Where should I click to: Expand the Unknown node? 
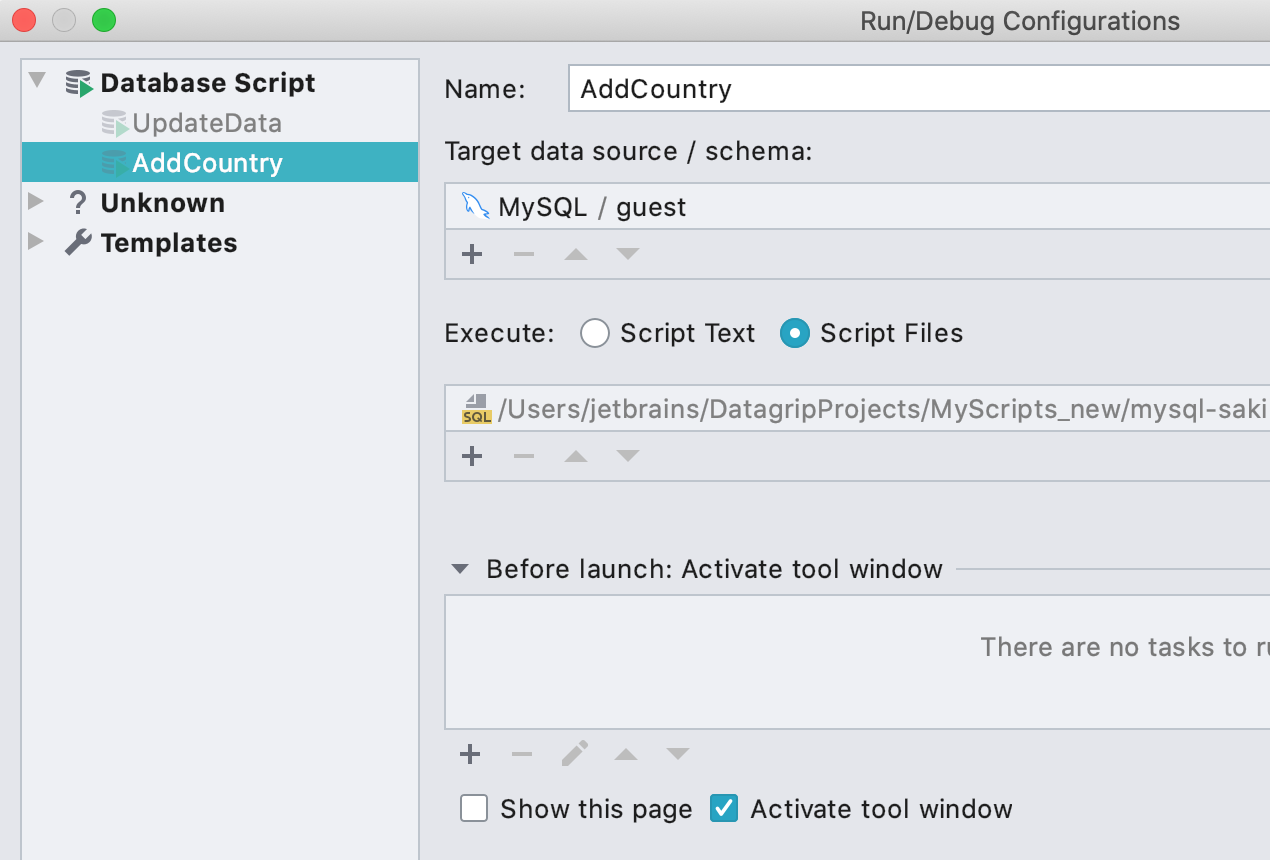pos(37,202)
